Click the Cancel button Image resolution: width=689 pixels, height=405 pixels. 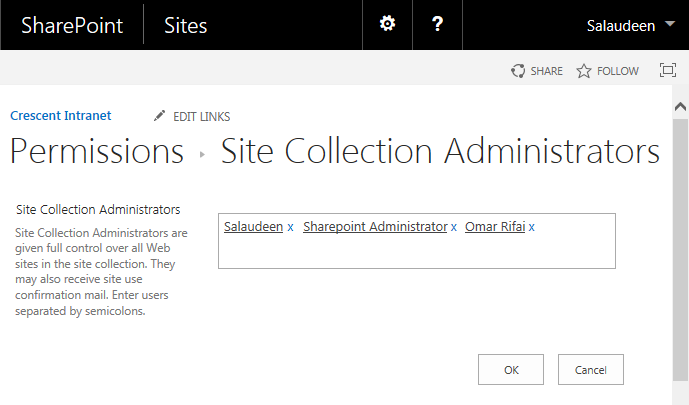pos(591,370)
